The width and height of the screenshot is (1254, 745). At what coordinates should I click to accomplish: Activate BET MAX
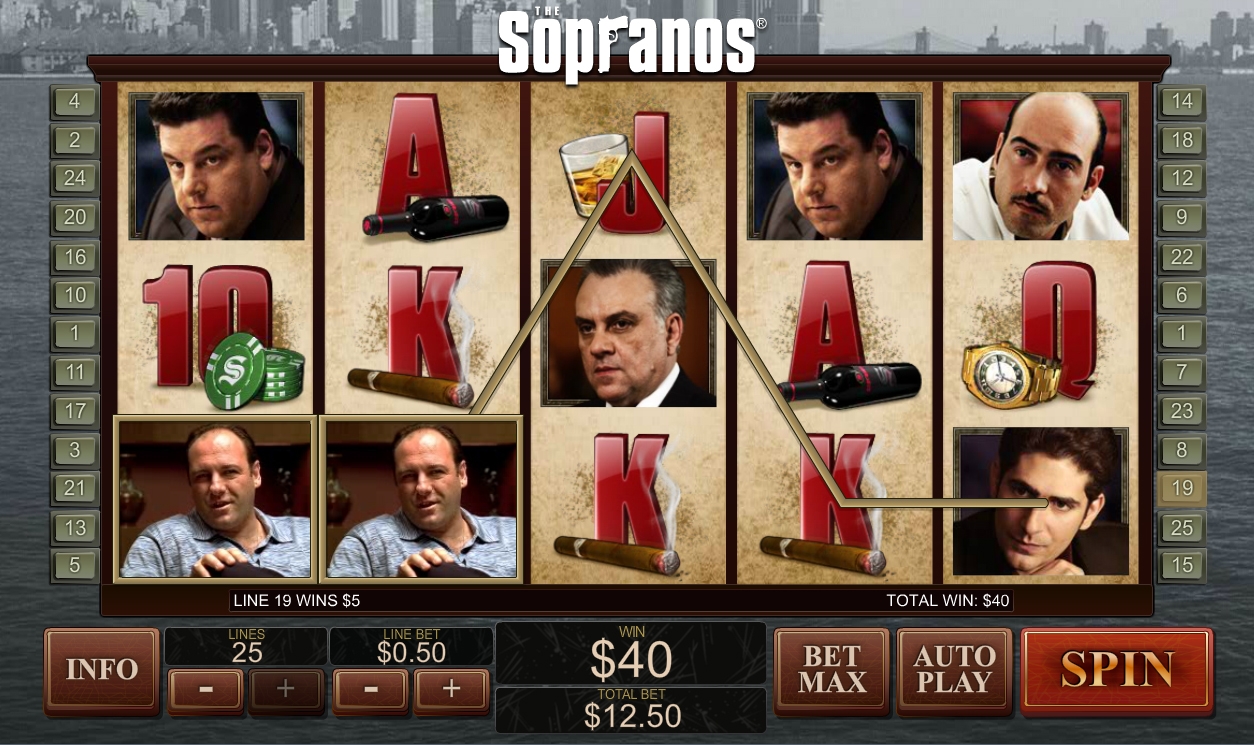click(832, 670)
